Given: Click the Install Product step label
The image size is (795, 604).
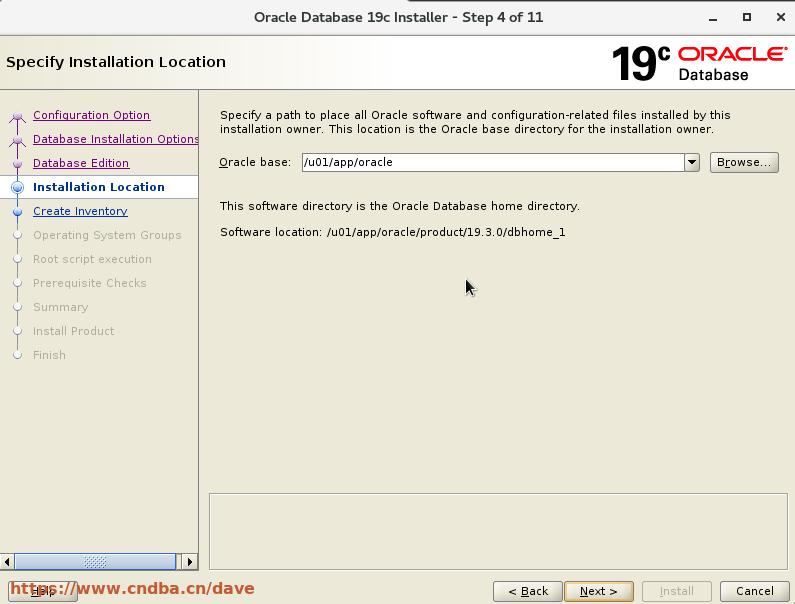Looking at the screenshot, I should click(x=74, y=331).
